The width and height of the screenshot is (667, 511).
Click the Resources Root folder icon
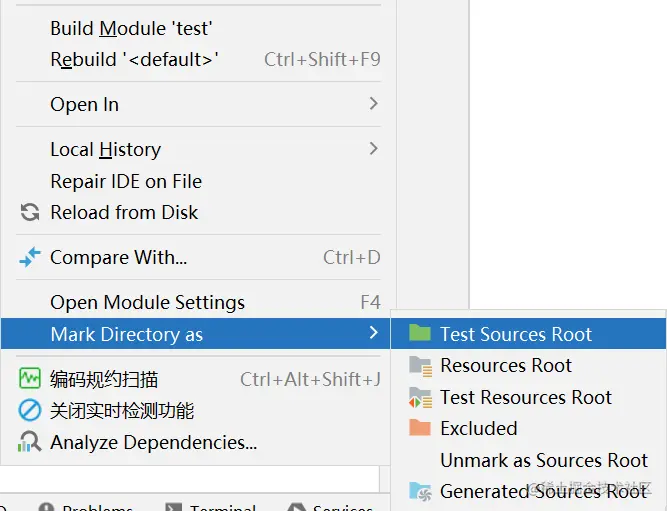tap(420, 366)
